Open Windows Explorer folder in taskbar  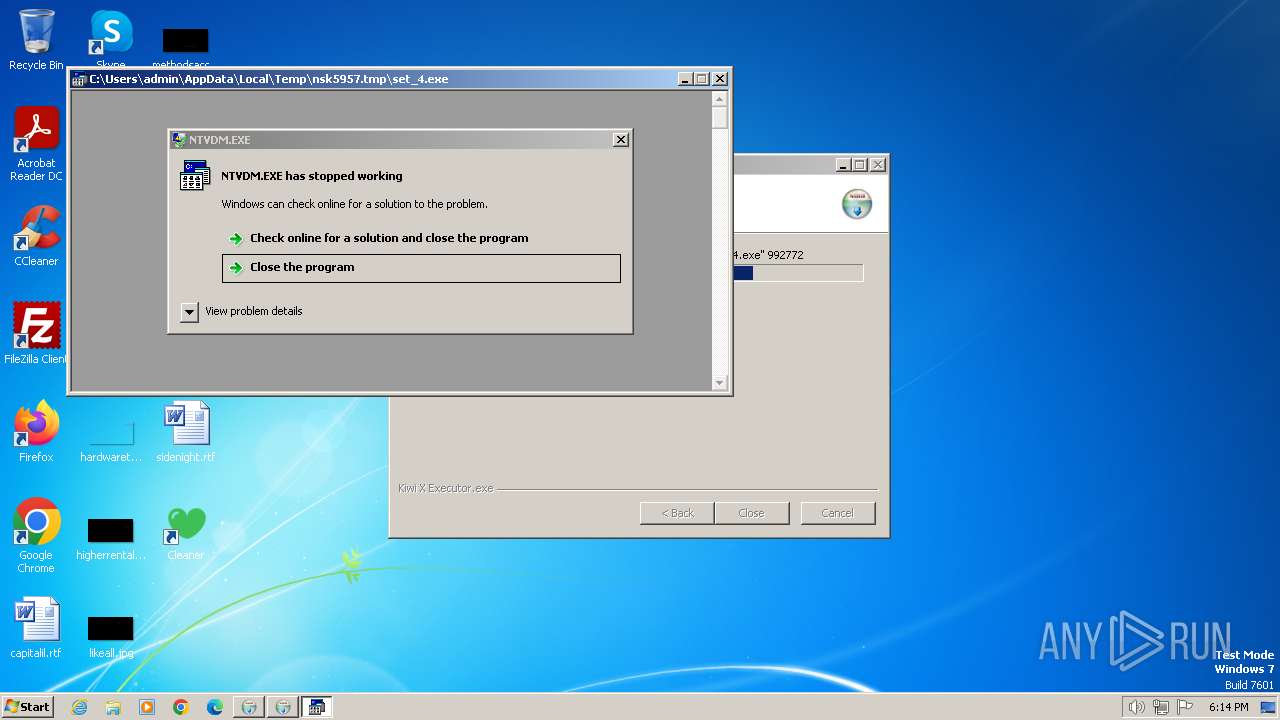113,707
